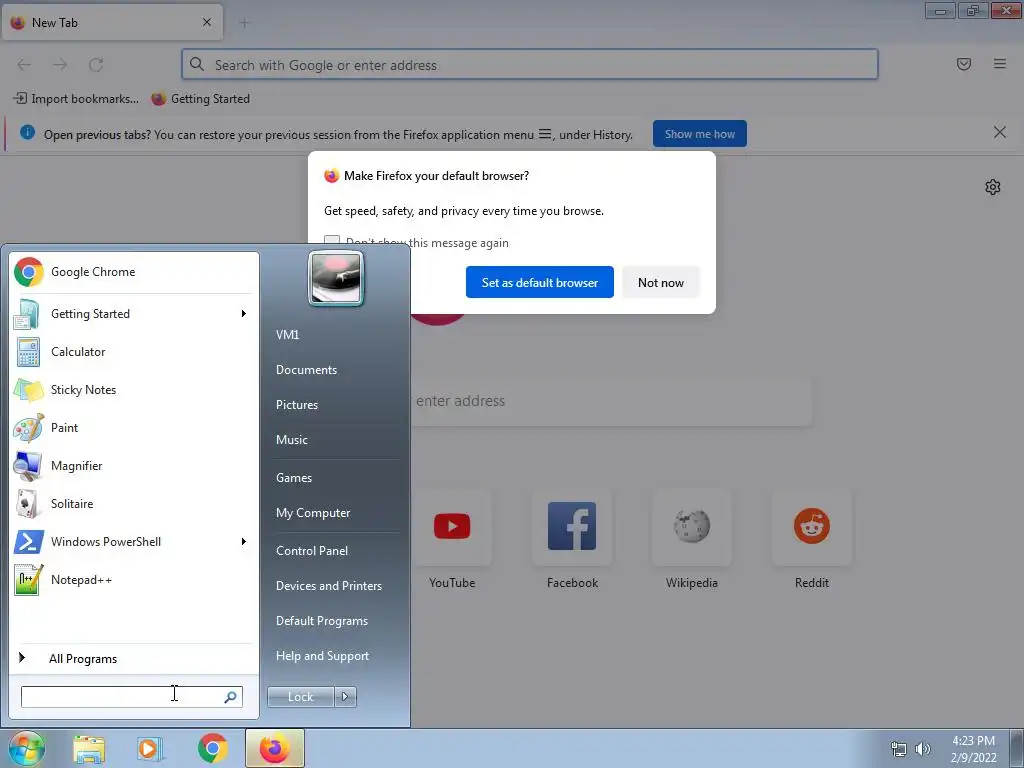1024x768 pixels.
Task: Open Sticky Notes from Start menu
Action: 133,389
